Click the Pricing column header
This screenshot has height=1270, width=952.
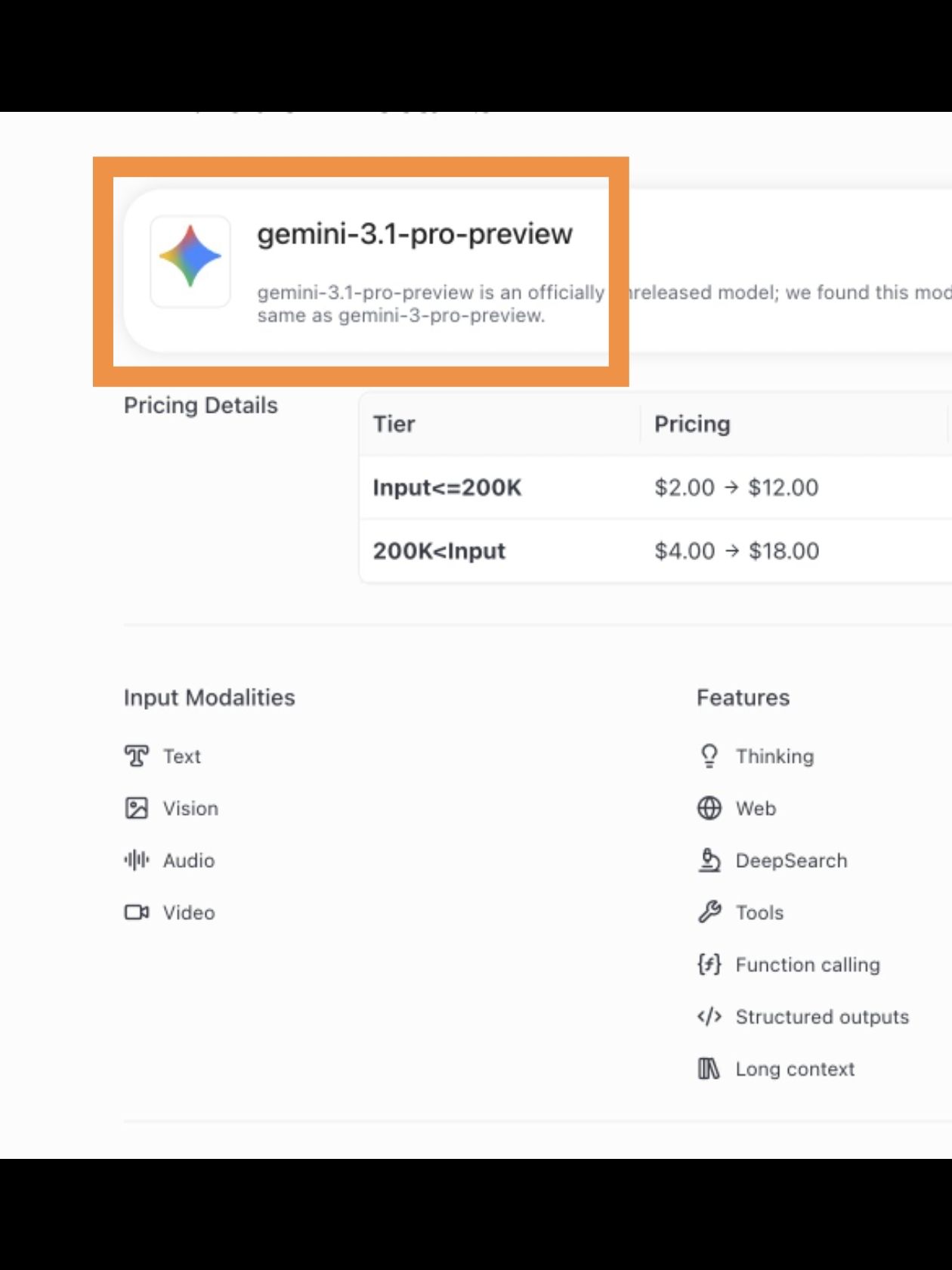click(x=692, y=424)
